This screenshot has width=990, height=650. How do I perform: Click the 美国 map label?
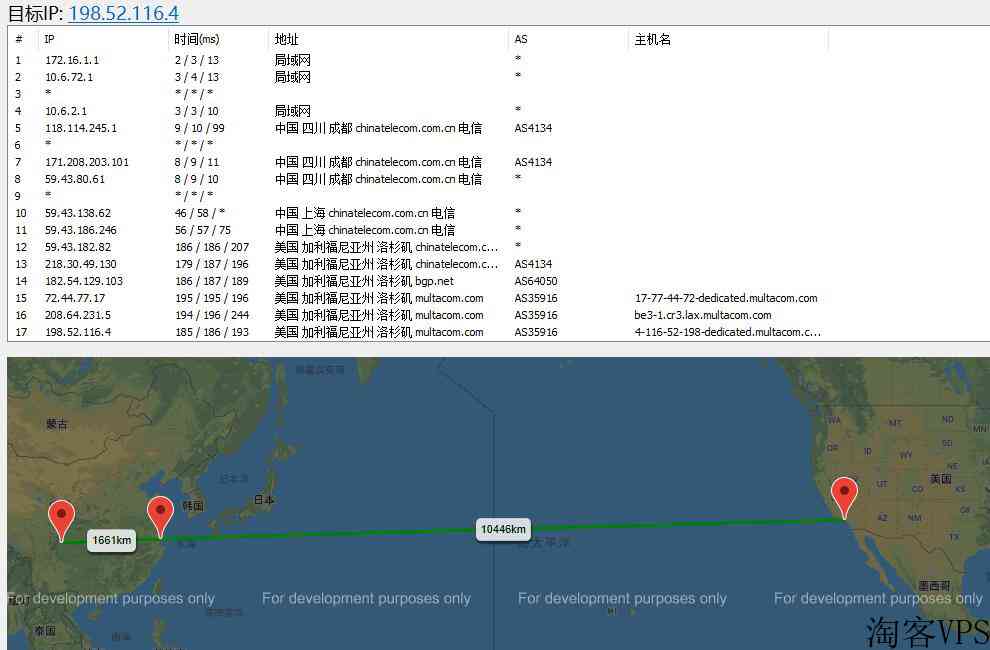[x=941, y=479]
